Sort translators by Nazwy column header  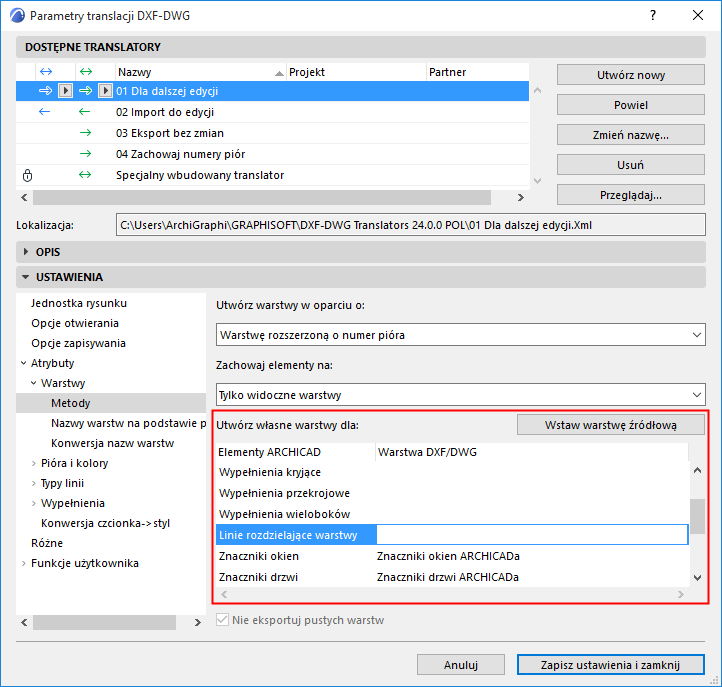click(x=200, y=72)
